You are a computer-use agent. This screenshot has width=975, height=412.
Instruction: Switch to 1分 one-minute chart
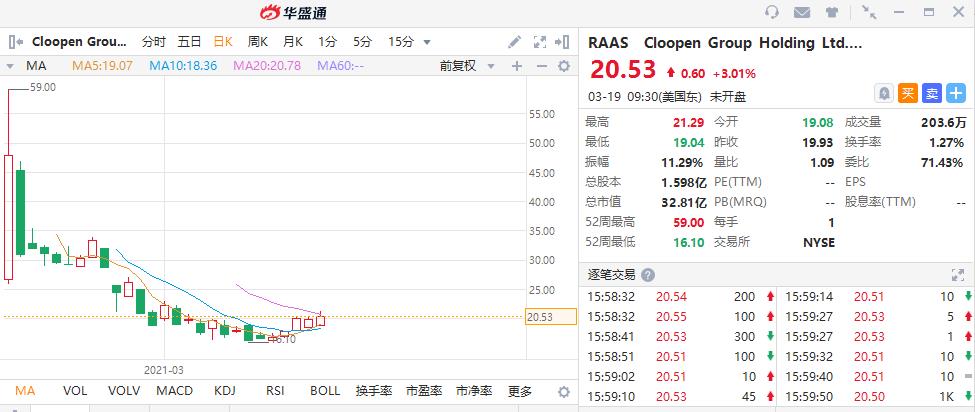click(x=328, y=42)
